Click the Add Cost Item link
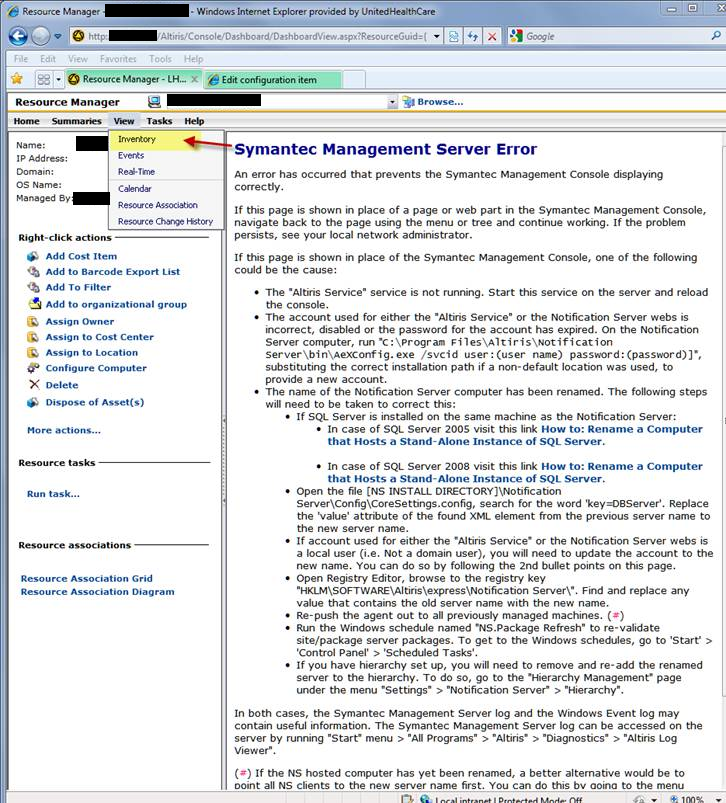This screenshot has height=803, width=726. pyautogui.click(x=81, y=256)
